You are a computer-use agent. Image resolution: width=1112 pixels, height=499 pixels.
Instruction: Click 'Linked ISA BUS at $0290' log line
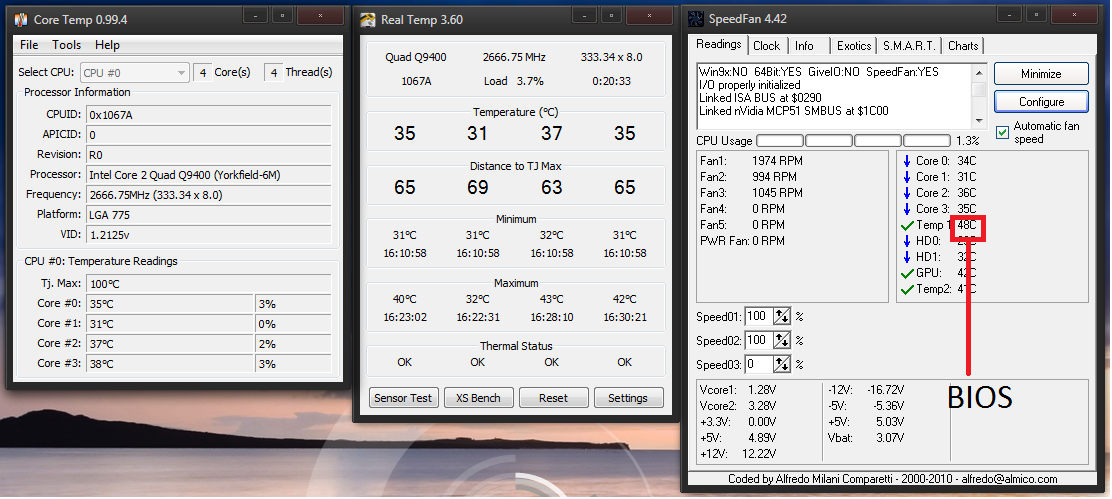760,98
